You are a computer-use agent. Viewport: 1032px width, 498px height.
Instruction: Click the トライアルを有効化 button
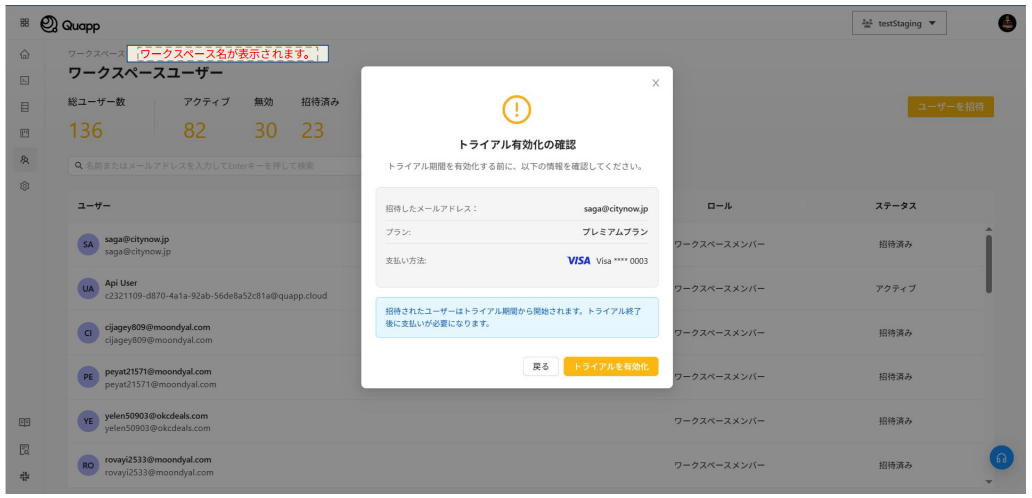click(610, 367)
